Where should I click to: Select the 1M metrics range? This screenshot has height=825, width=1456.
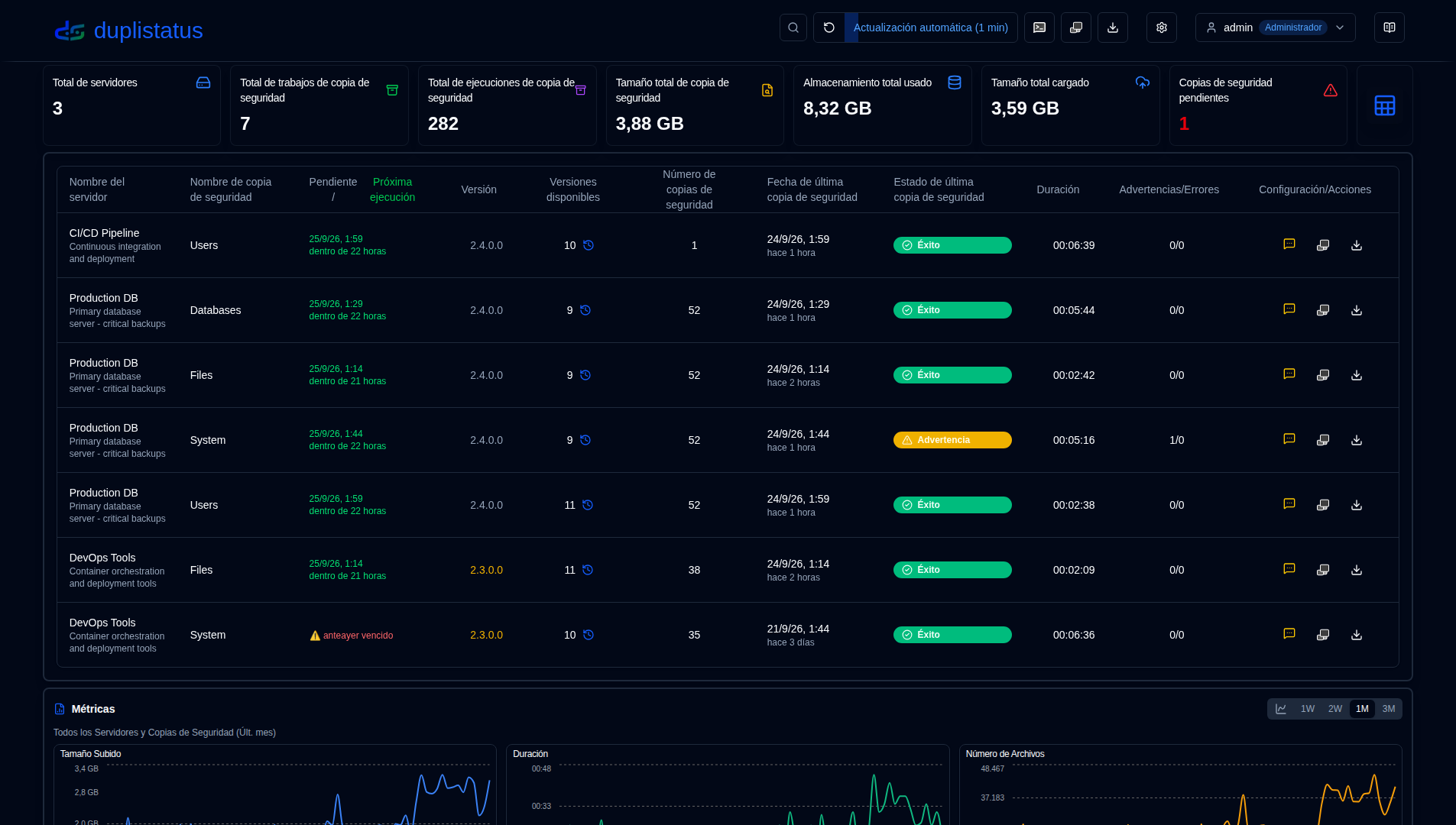pos(1362,709)
